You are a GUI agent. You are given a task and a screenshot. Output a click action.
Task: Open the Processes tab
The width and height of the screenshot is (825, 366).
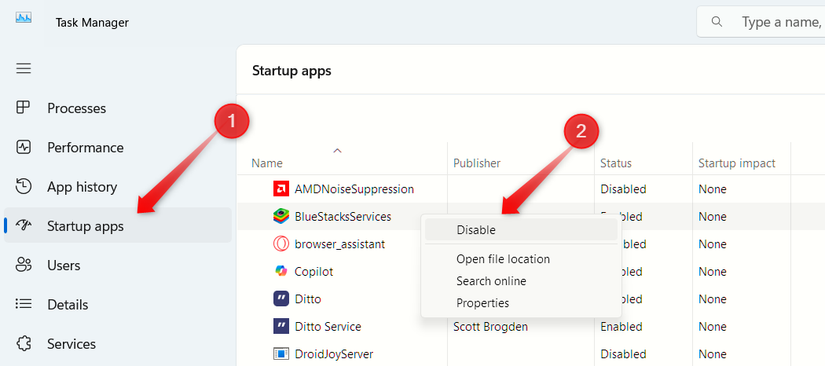click(117, 108)
